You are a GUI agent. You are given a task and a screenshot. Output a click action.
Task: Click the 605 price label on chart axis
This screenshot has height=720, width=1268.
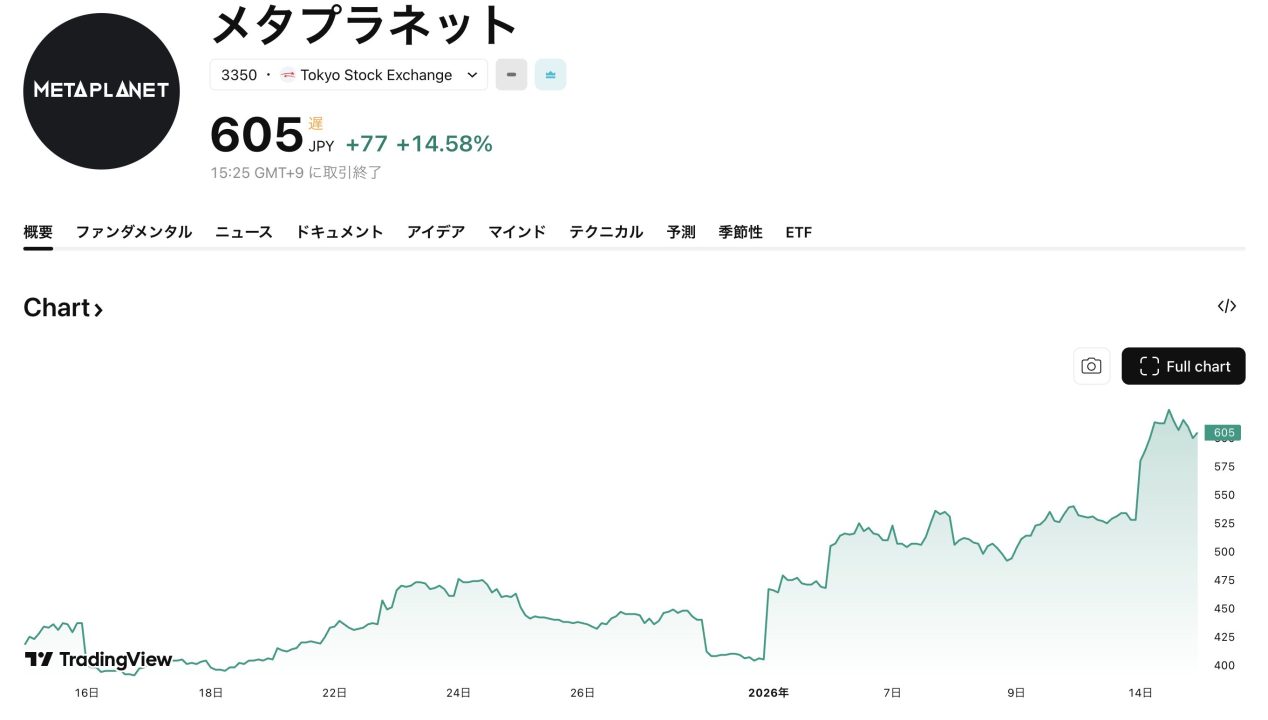click(1223, 433)
